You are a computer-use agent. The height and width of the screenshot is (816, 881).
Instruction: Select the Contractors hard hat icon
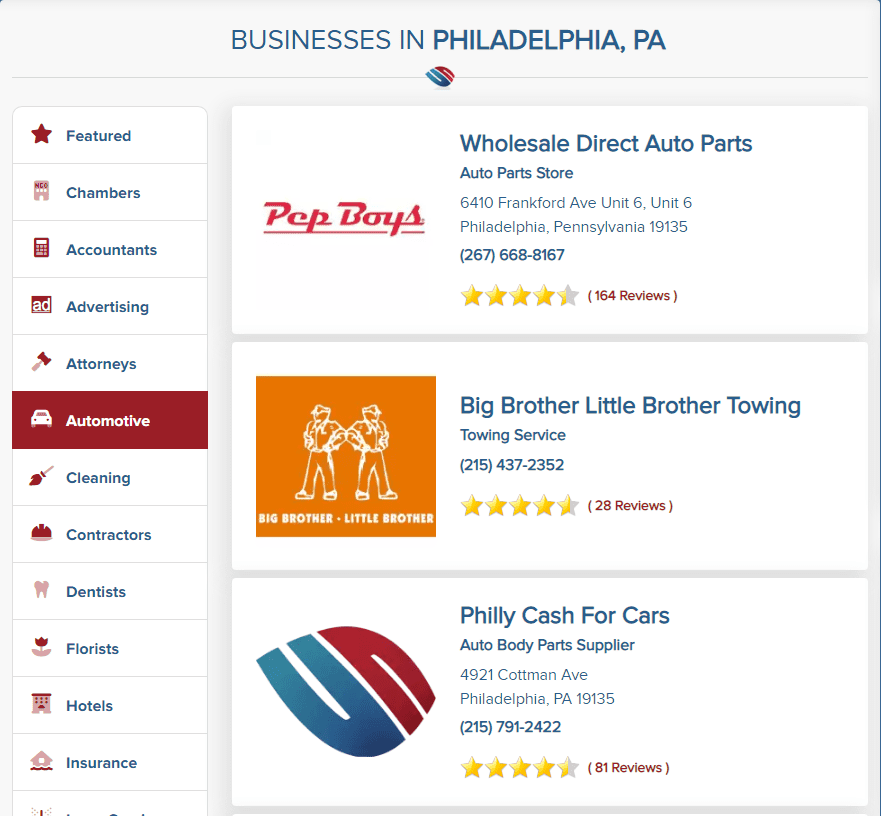pos(41,533)
